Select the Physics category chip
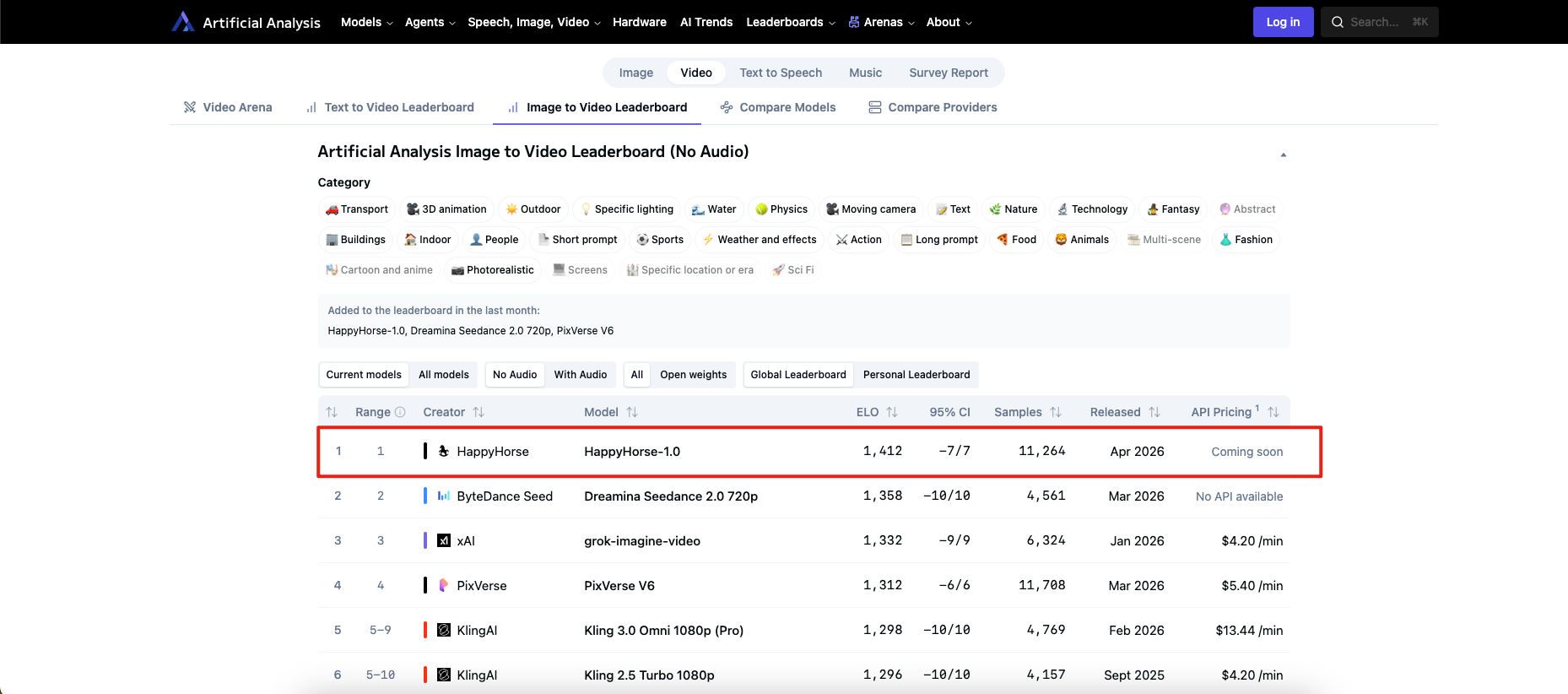Screen dimensions: 1568x694 [781, 209]
